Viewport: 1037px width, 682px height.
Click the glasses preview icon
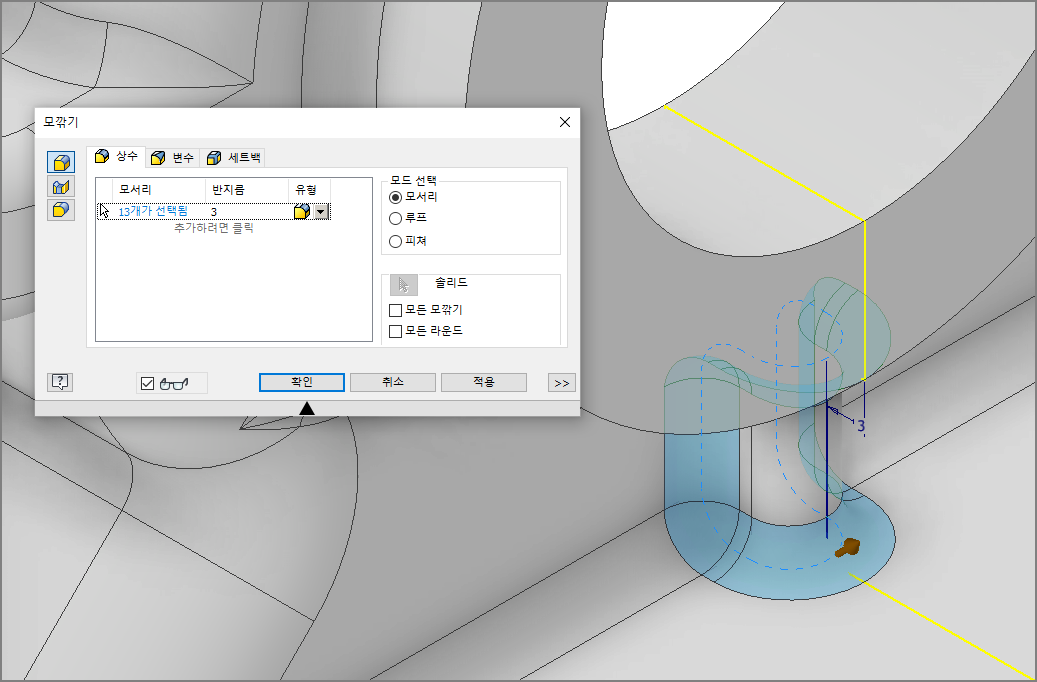point(174,383)
